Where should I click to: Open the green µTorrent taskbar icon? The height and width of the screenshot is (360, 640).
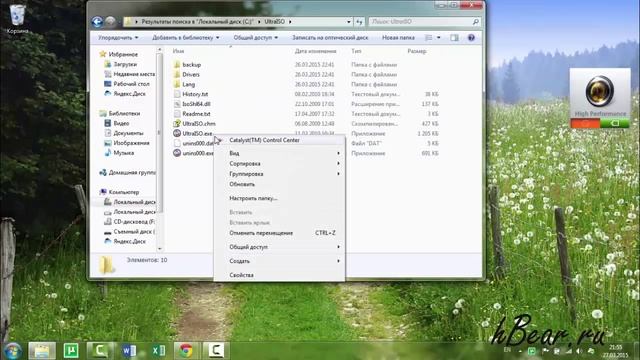pos(71,351)
